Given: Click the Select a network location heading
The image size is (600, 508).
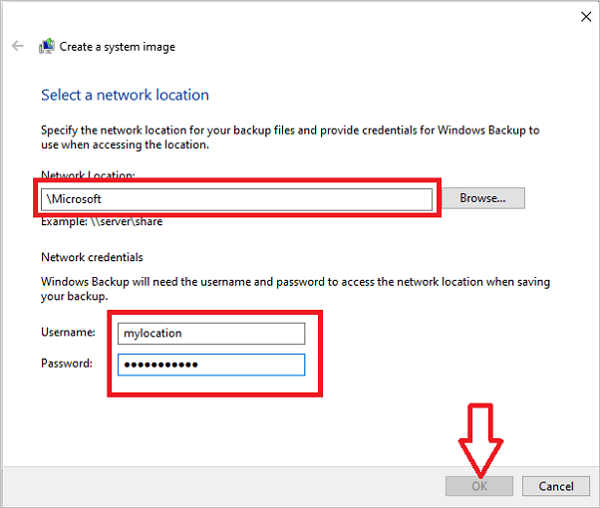Looking at the screenshot, I should pos(125,95).
